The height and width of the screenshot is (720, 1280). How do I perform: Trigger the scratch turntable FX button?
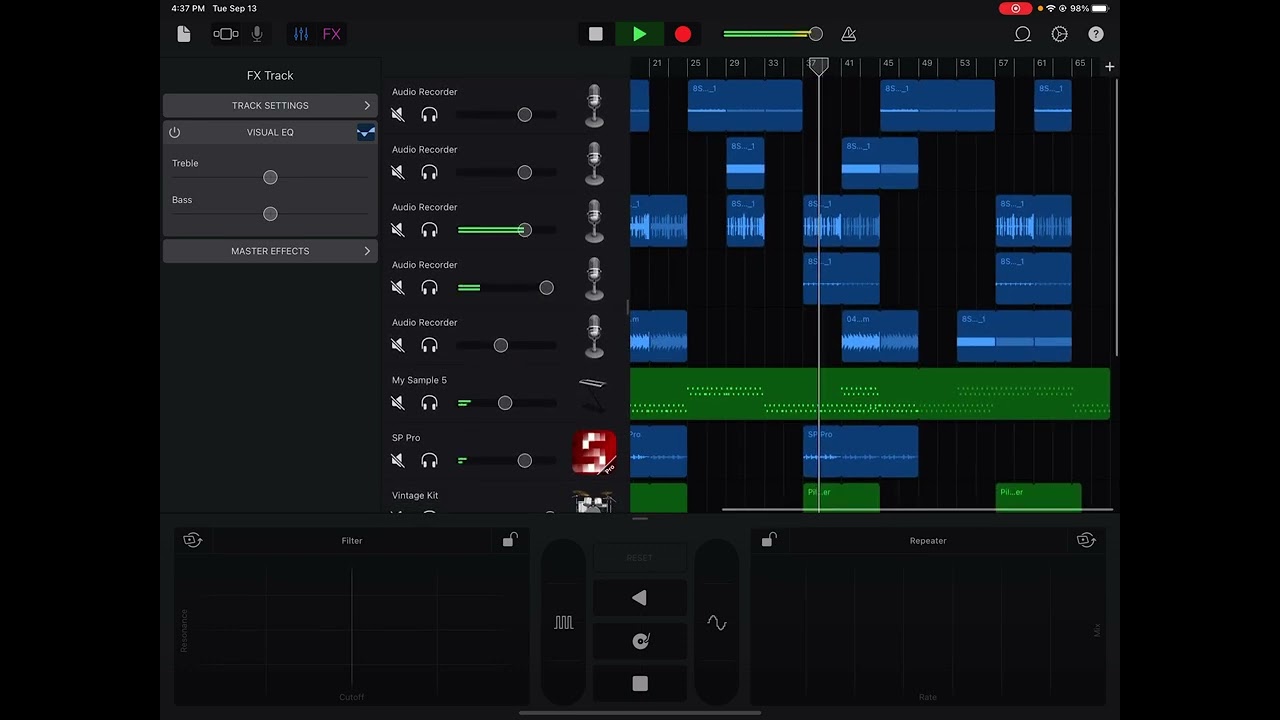[640, 641]
